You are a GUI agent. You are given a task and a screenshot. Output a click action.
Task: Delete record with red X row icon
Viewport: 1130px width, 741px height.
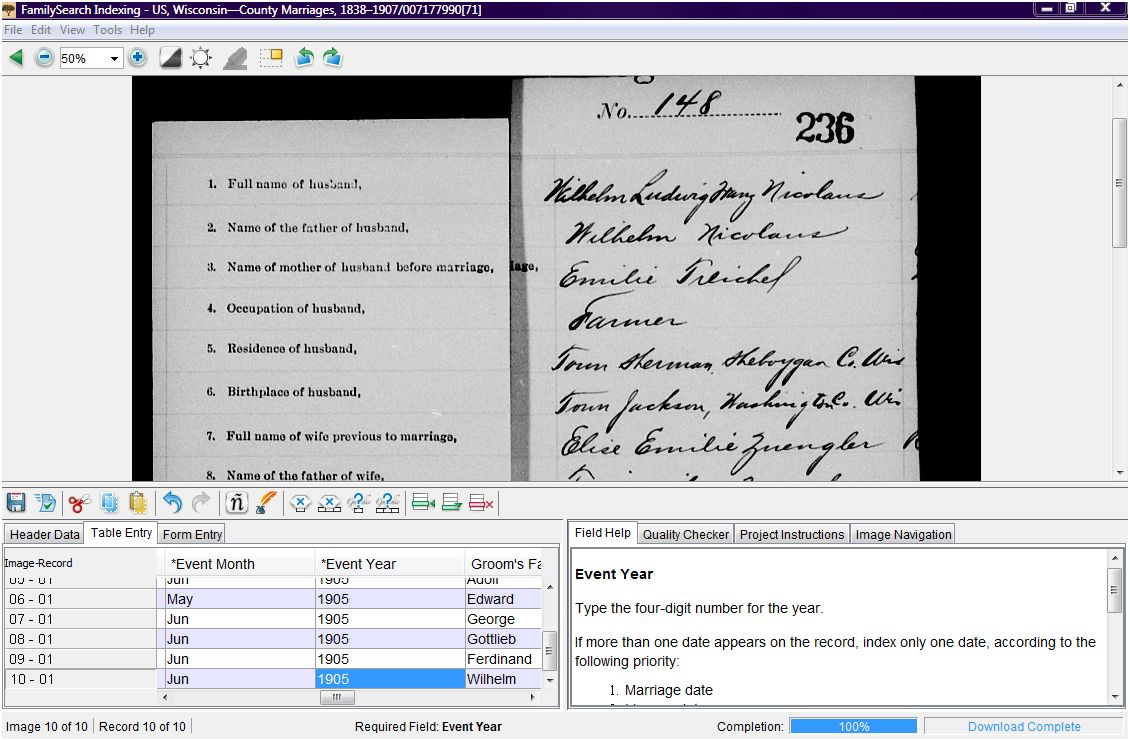coord(481,502)
